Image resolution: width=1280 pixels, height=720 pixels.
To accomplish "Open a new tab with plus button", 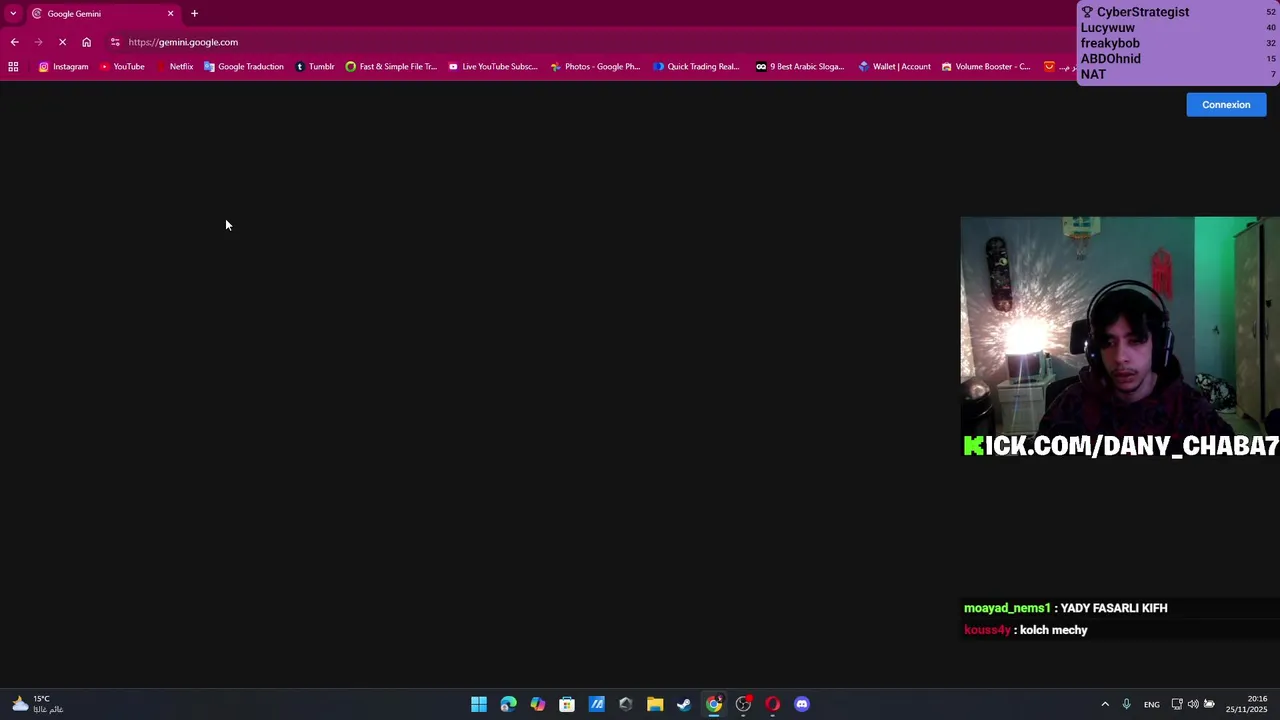I will [x=195, y=14].
